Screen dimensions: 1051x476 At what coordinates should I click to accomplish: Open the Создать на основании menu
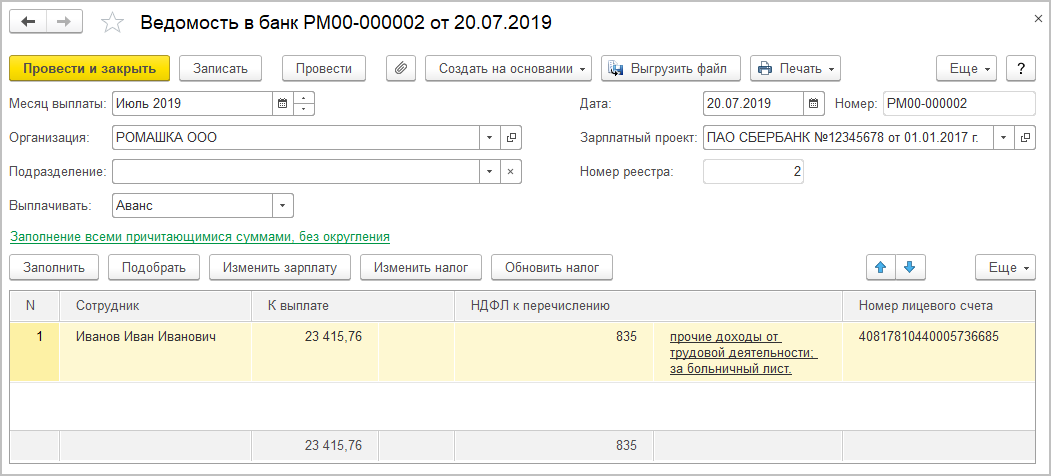pyautogui.click(x=508, y=68)
